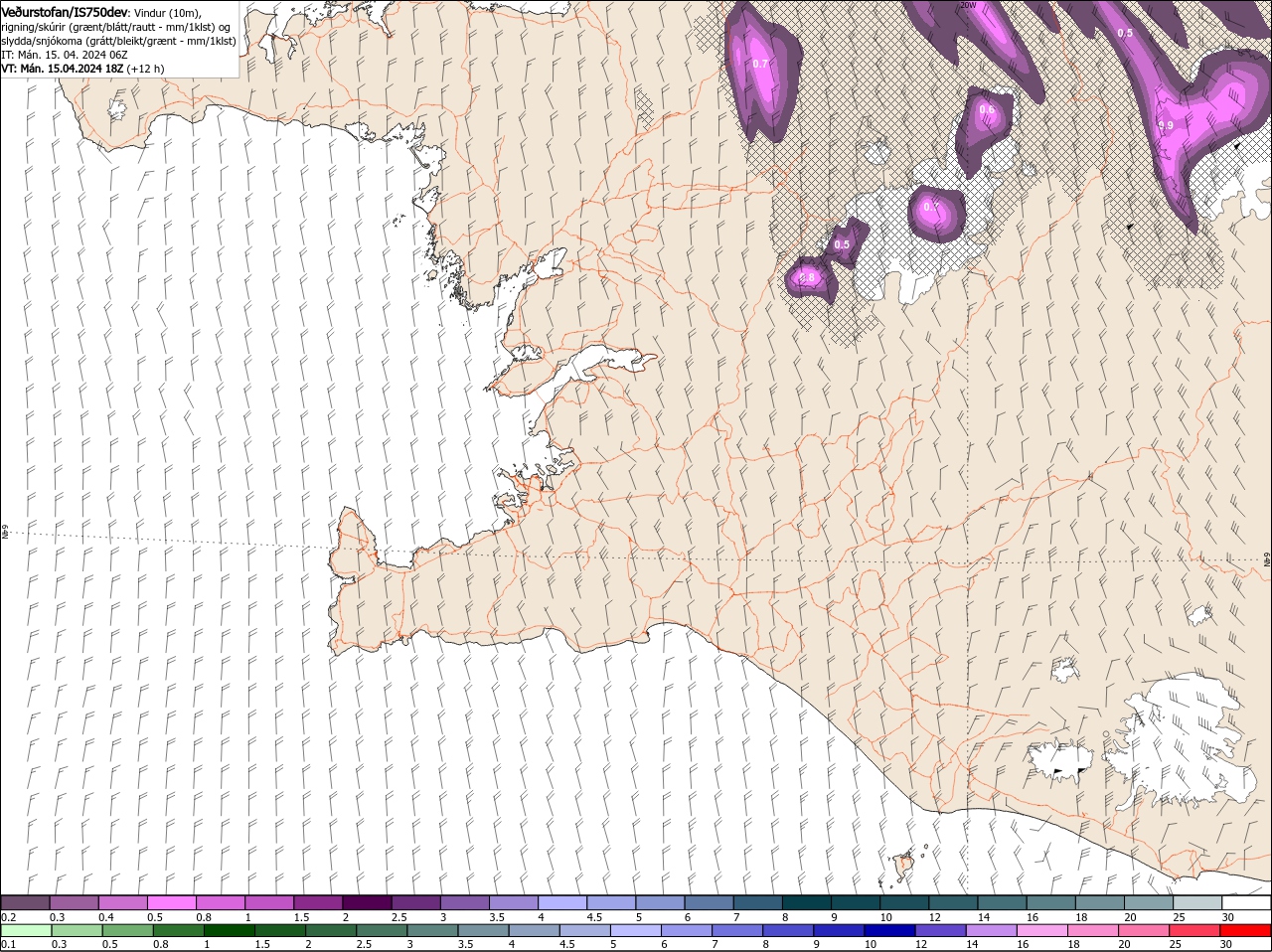Click the '0.1' label in the lower legend row

pos(9,944)
